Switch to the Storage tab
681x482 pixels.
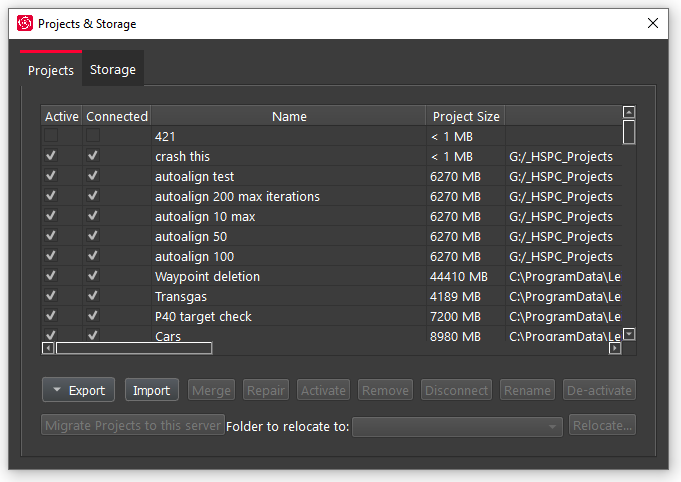click(x=113, y=70)
